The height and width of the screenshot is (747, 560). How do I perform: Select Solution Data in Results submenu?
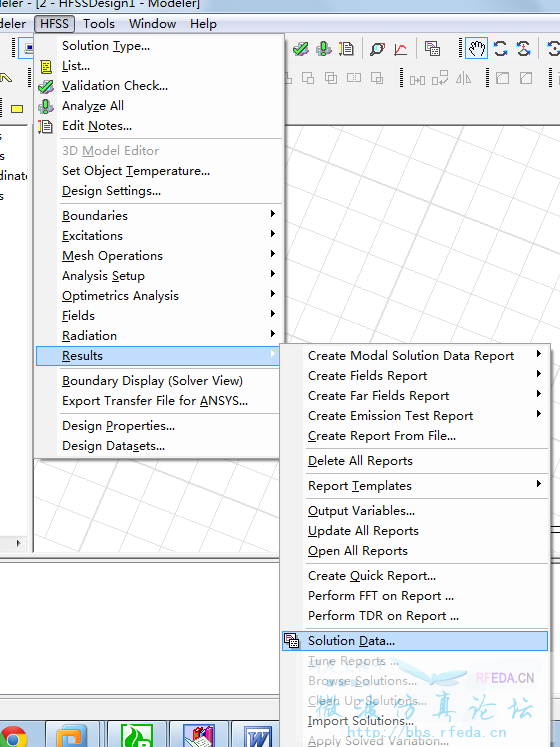click(x=415, y=641)
